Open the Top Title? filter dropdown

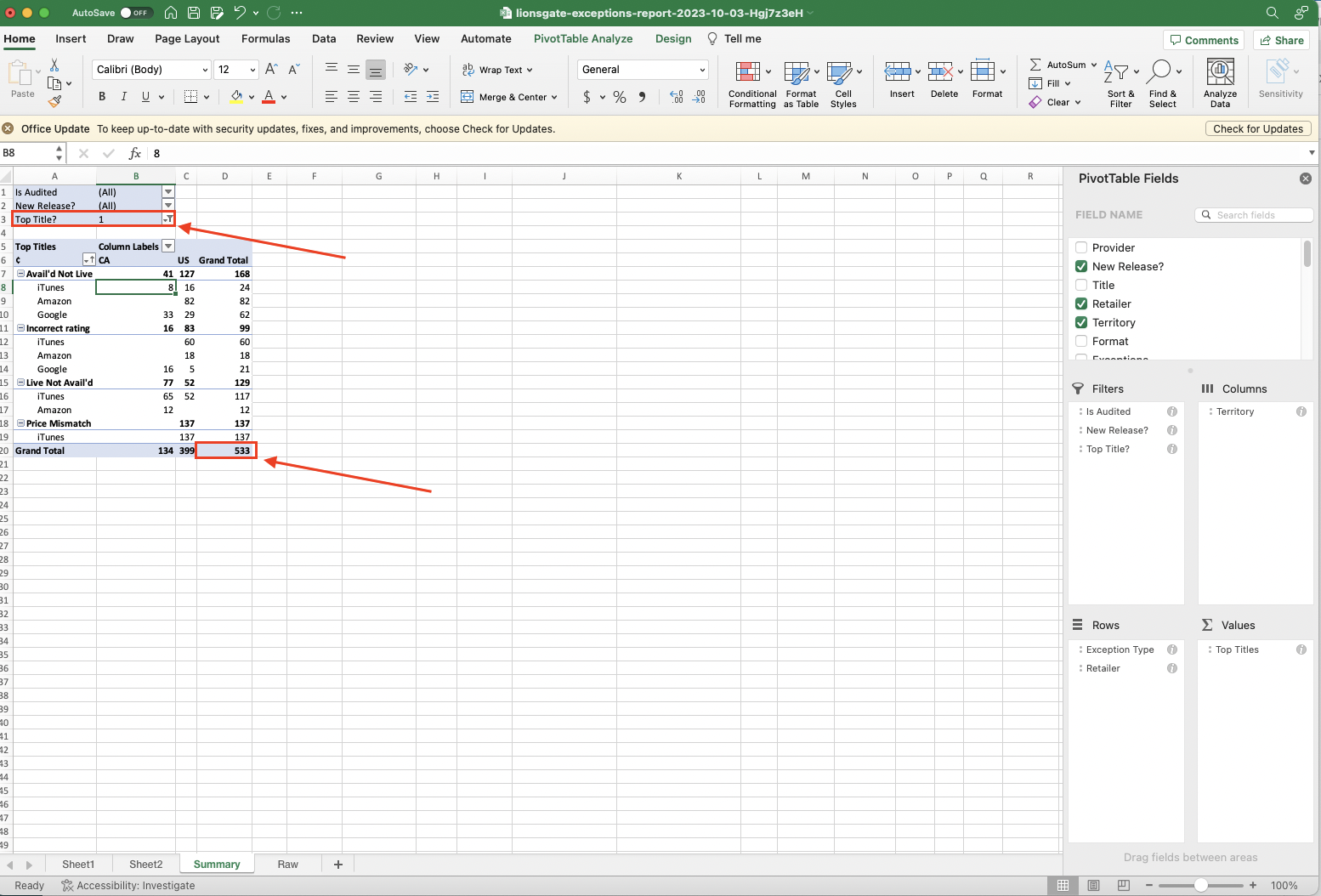(x=168, y=219)
